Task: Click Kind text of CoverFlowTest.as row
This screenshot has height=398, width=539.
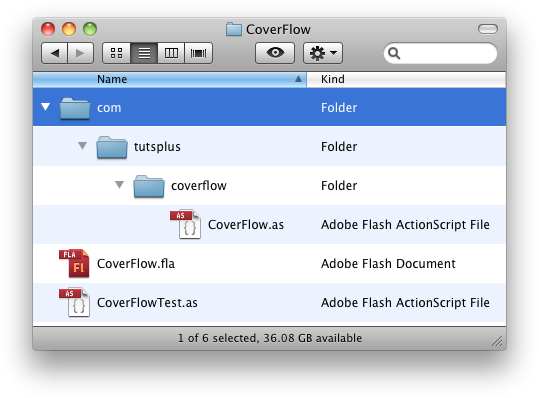Action: pos(405,303)
